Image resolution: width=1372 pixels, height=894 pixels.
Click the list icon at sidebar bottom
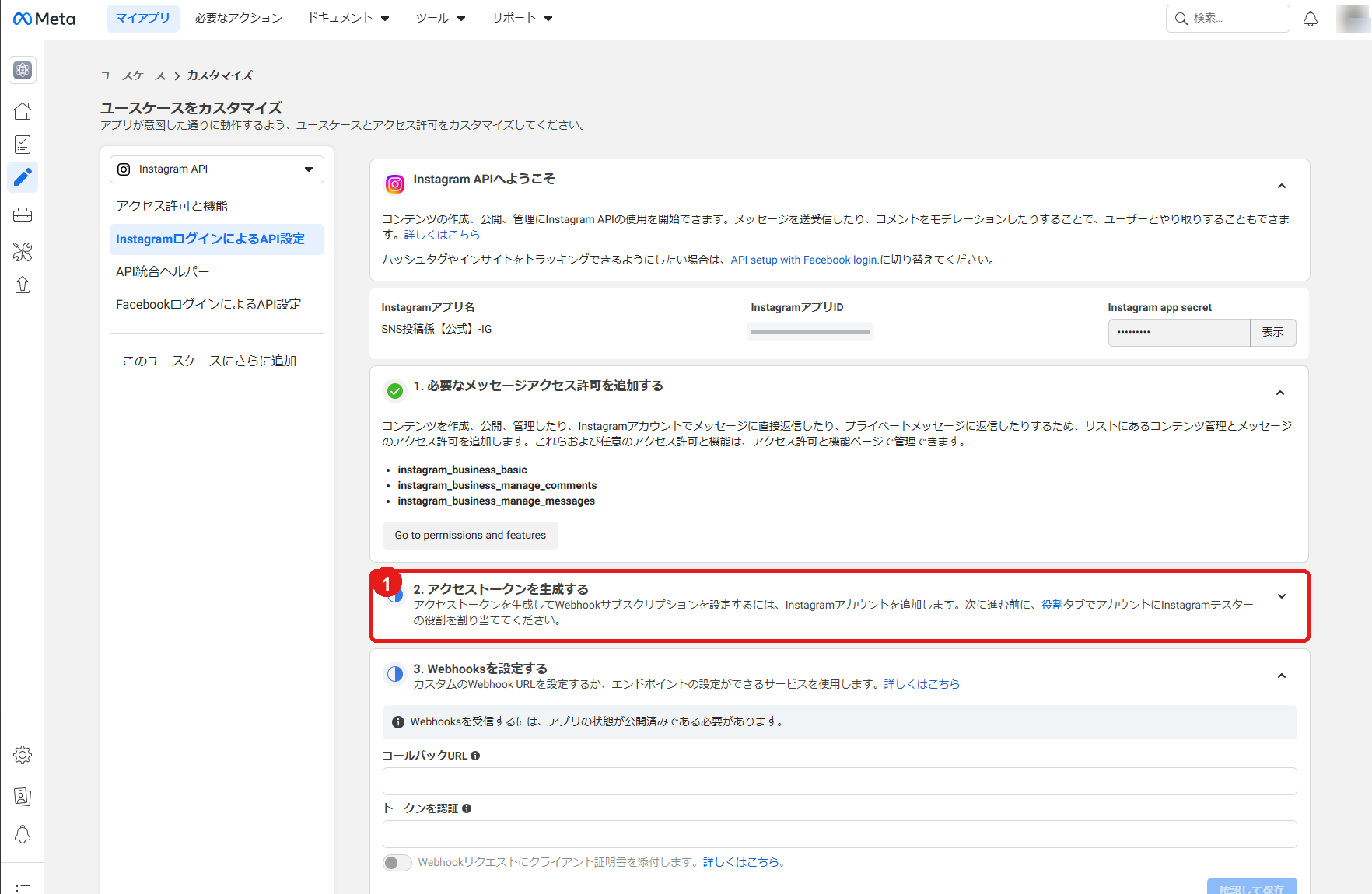23,886
